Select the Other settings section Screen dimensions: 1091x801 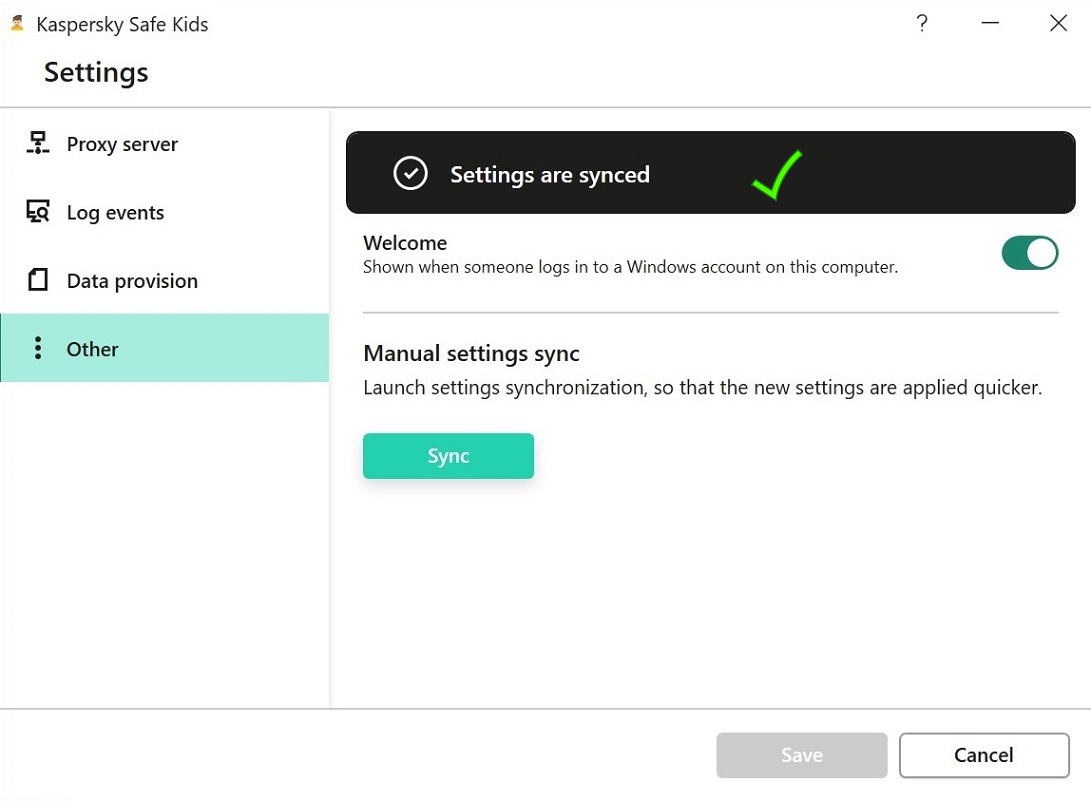coord(93,348)
